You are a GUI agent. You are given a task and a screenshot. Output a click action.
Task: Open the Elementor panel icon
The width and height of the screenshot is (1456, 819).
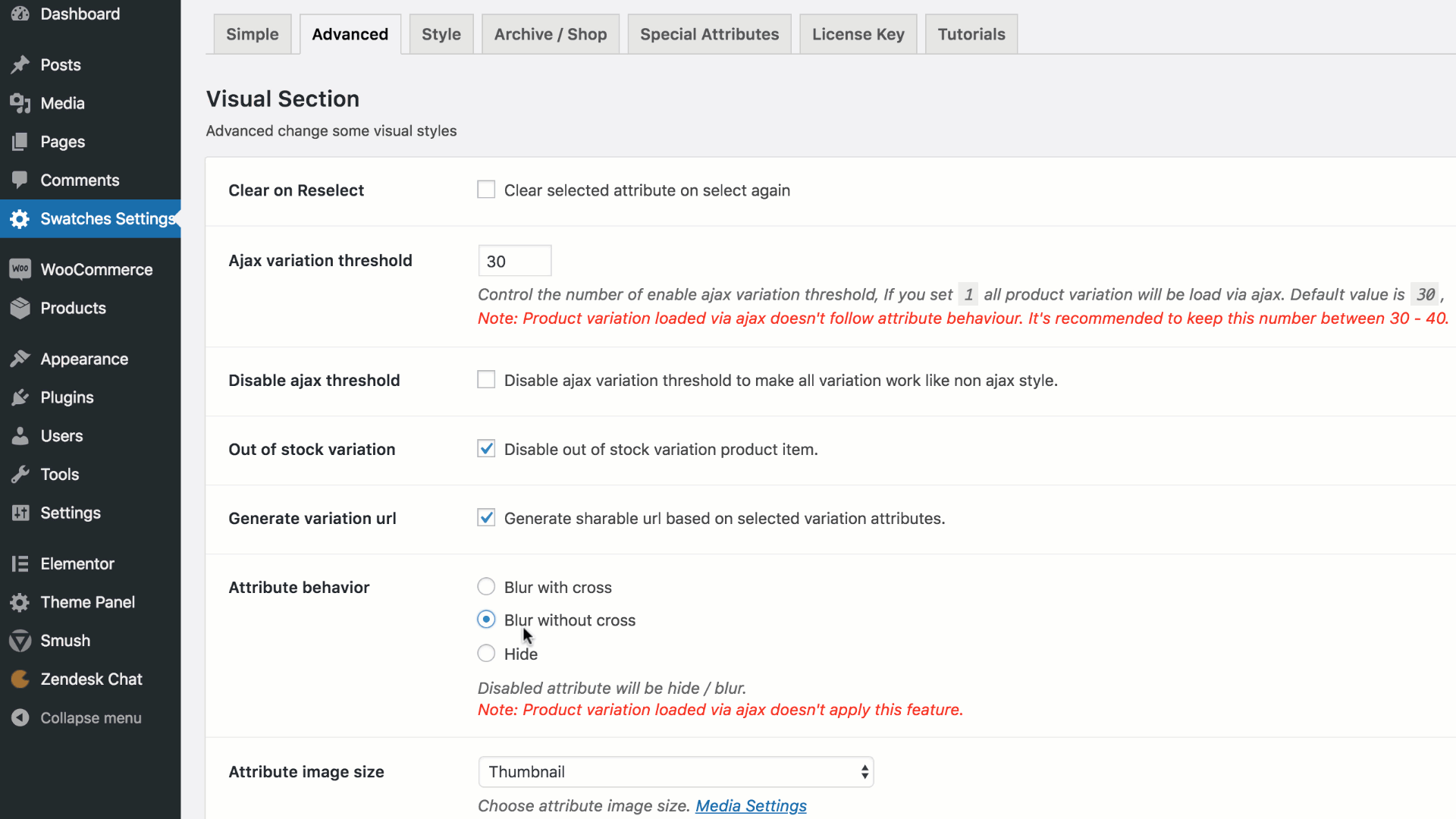click(x=20, y=563)
